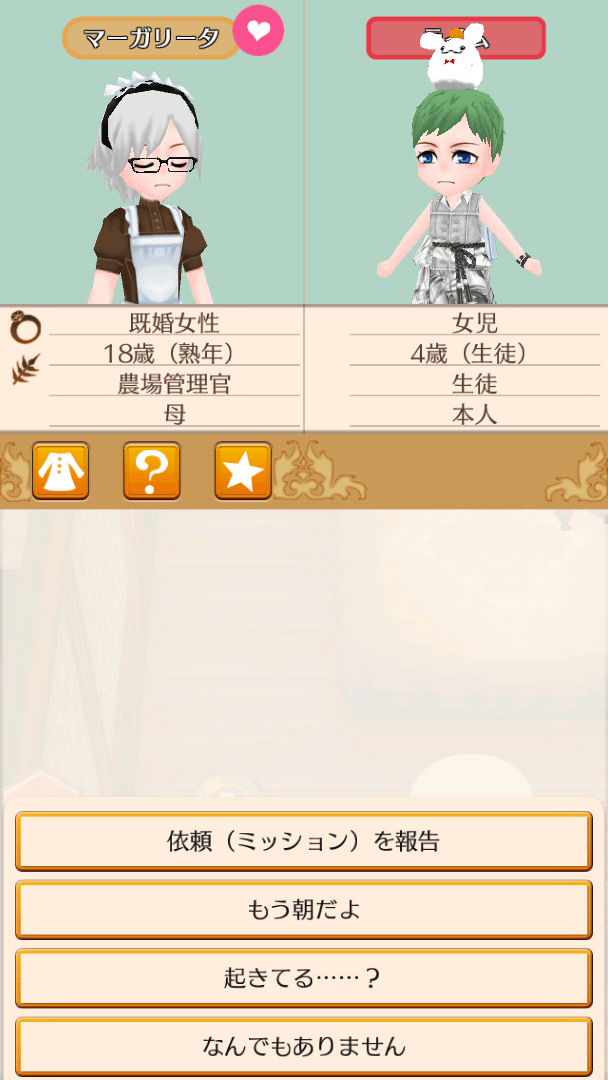Viewport: 608px width, 1080px height.
Task: Click the 18歳（熟年） age row
Action: click(x=174, y=353)
